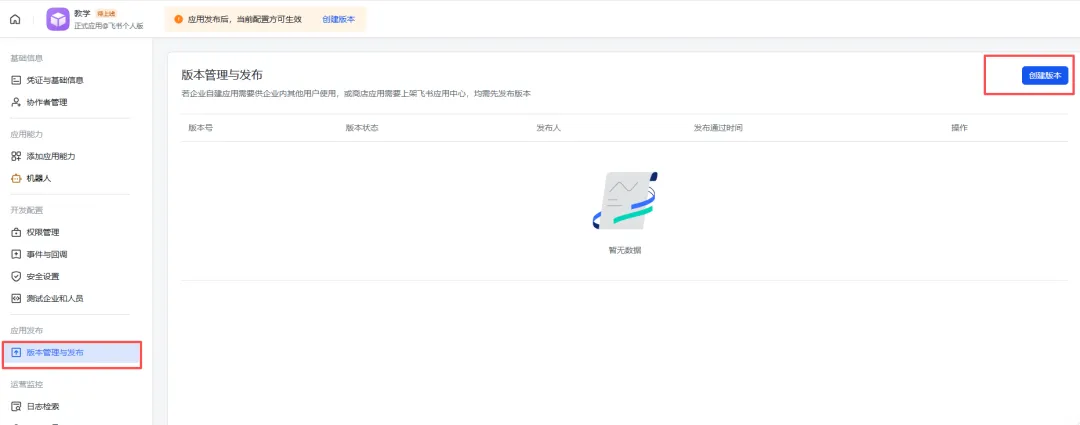Click the 机器人 robot icon
Image resolution: width=1080 pixels, height=425 pixels.
tap(17, 178)
